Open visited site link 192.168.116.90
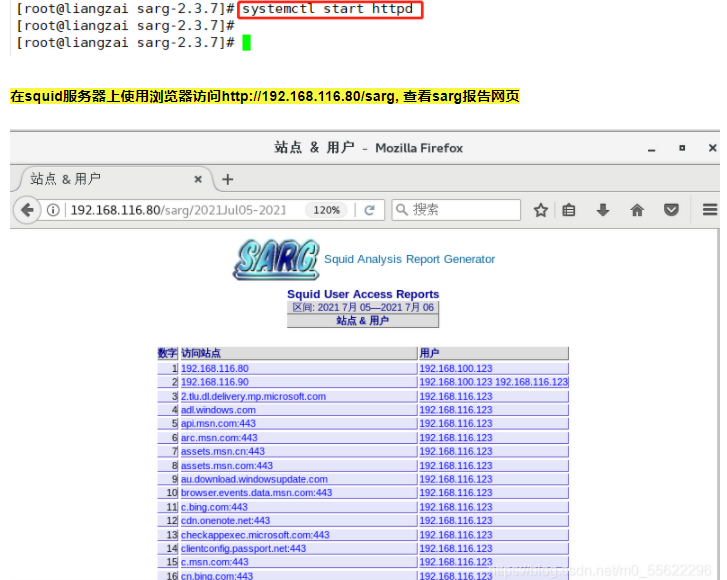This screenshot has height=580, width=727. [215, 382]
